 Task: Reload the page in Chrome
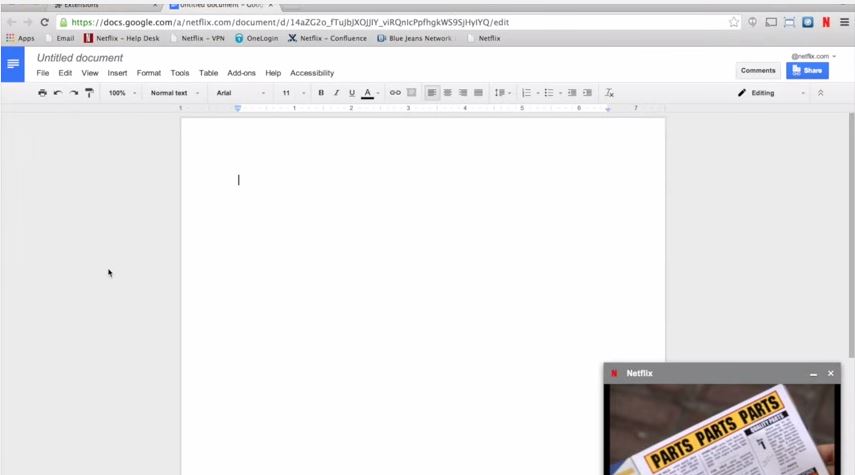coord(45,22)
